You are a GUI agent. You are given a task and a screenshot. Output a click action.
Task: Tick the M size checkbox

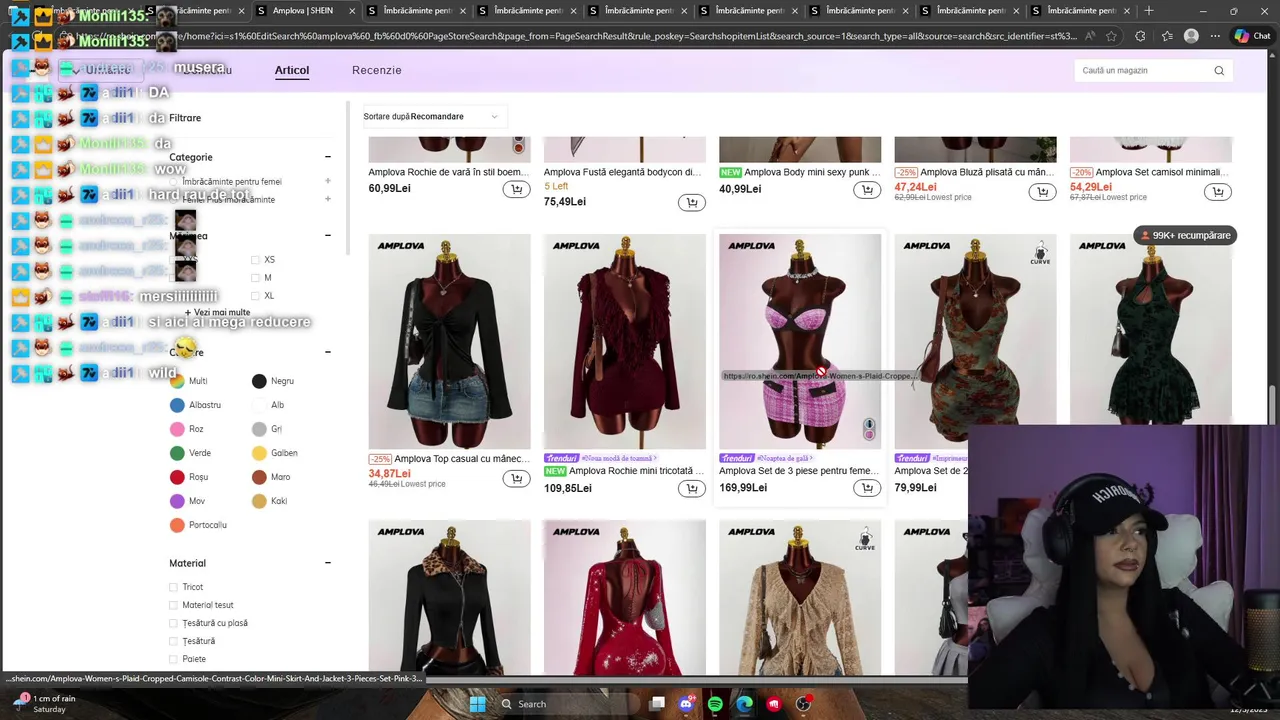point(255,278)
